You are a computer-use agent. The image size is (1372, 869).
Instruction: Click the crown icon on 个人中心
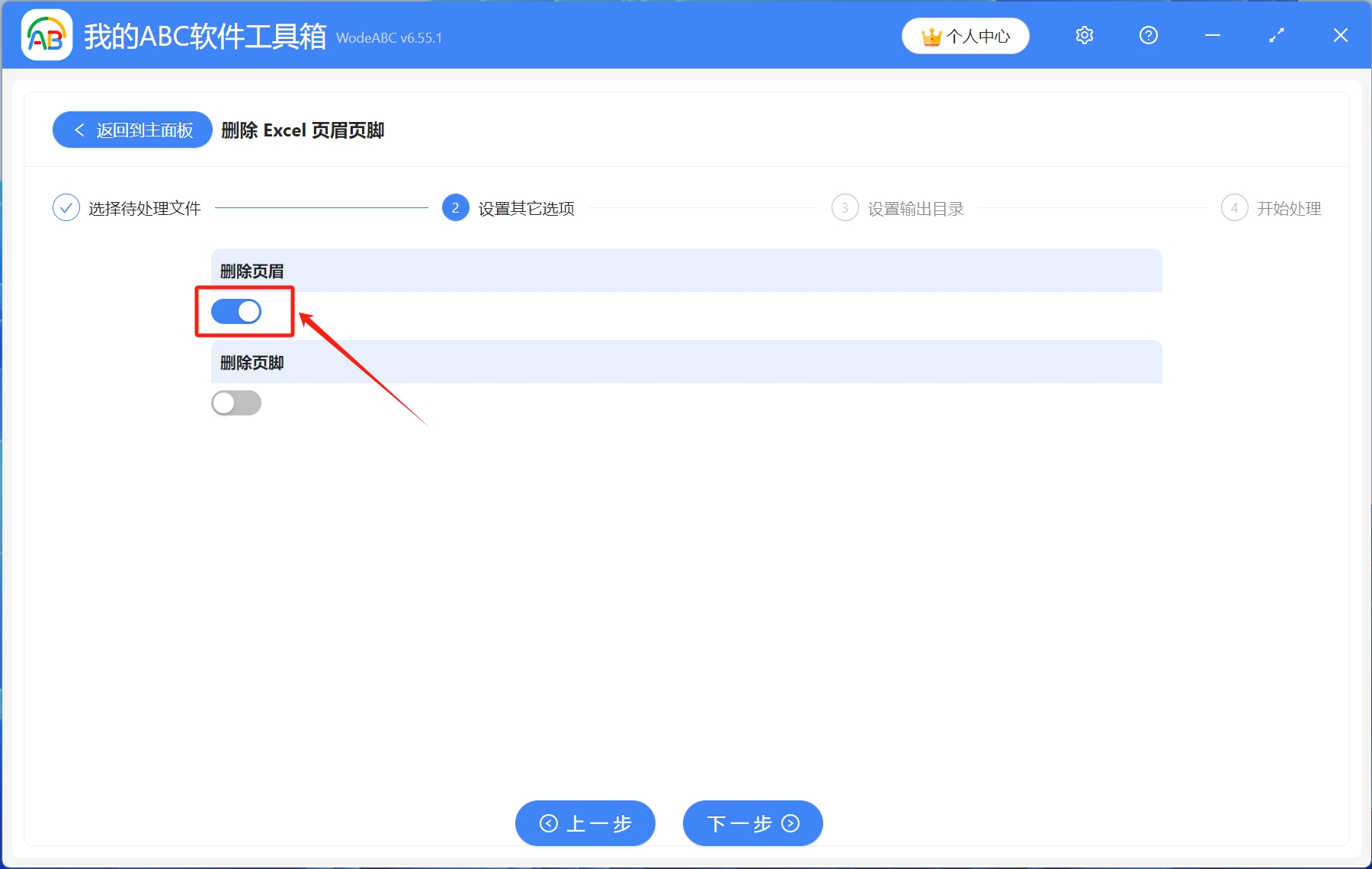click(931, 35)
